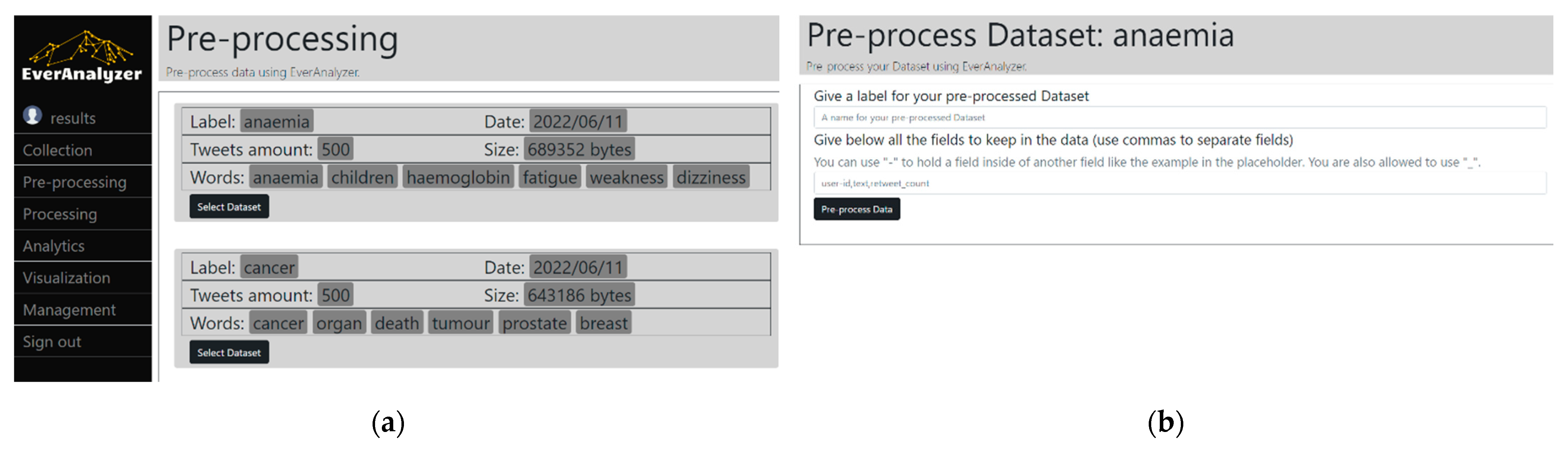Screen dimensions: 1568x453
Task: Focus the pre-processed Dataset label field
Action: click(1178, 118)
